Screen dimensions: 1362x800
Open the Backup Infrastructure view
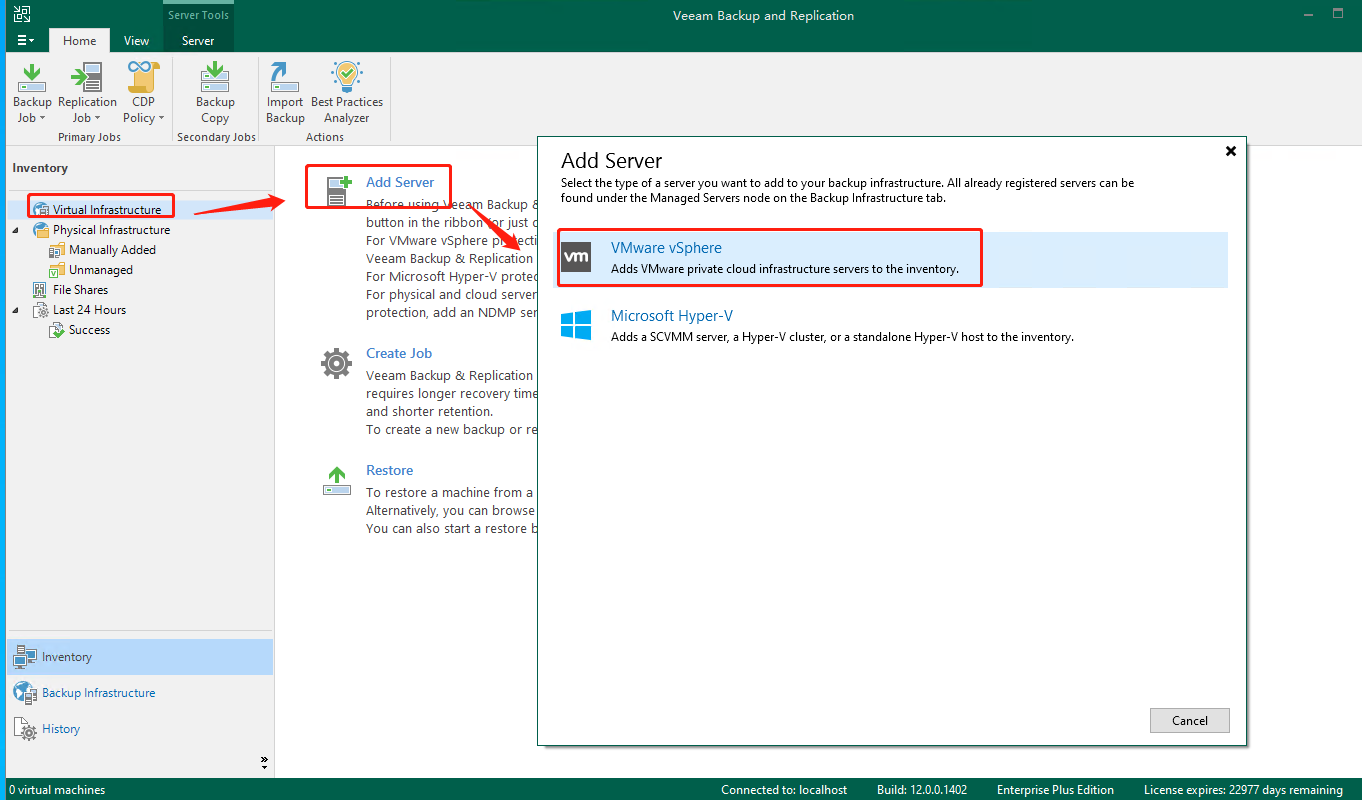pyautogui.click(x=140, y=693)
